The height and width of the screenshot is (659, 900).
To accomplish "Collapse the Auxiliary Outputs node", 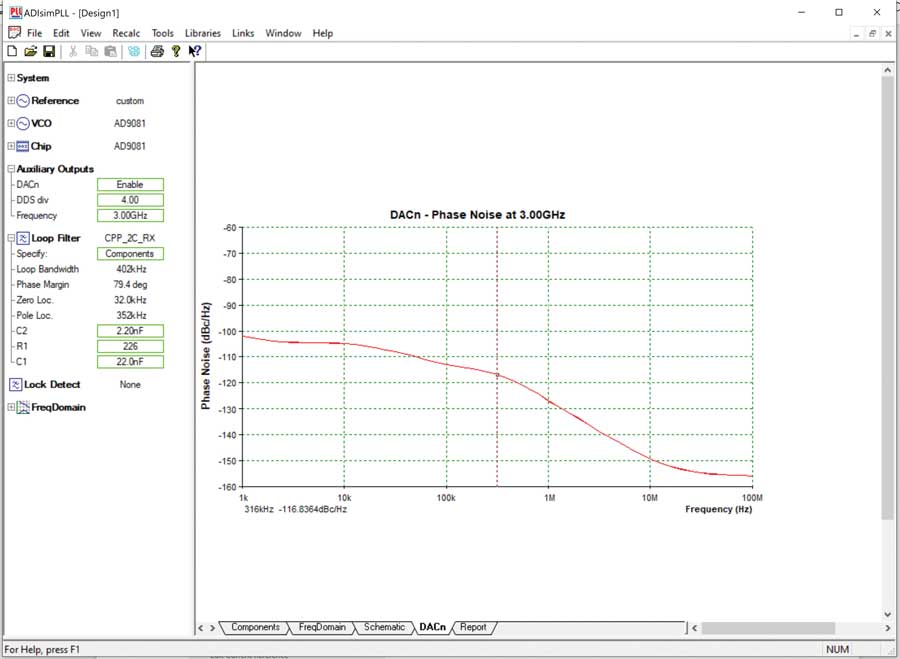I will point(11,169).
